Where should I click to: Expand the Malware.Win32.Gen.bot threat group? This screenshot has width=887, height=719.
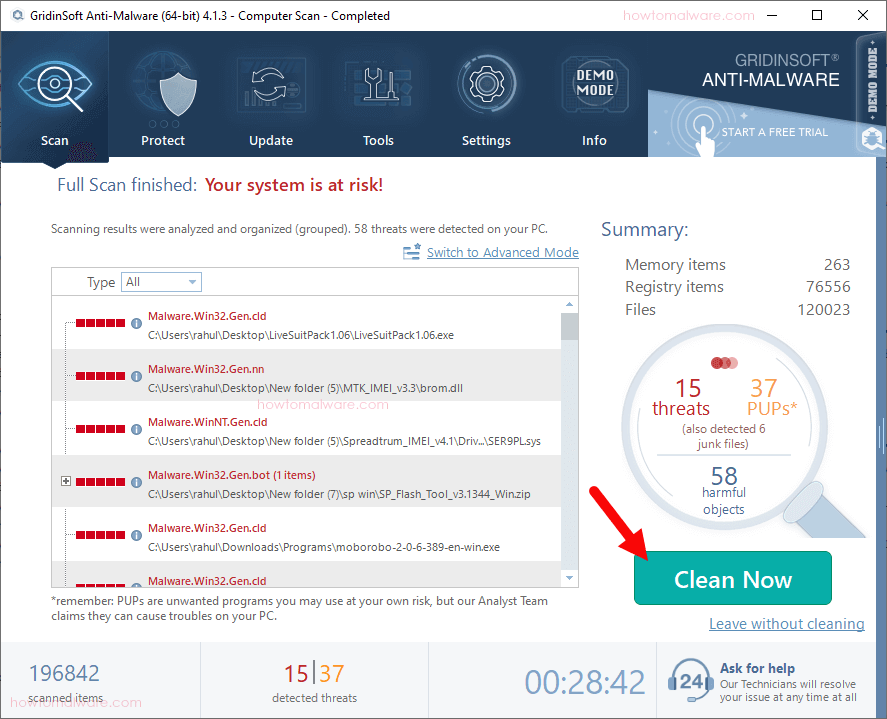[67, 481]
